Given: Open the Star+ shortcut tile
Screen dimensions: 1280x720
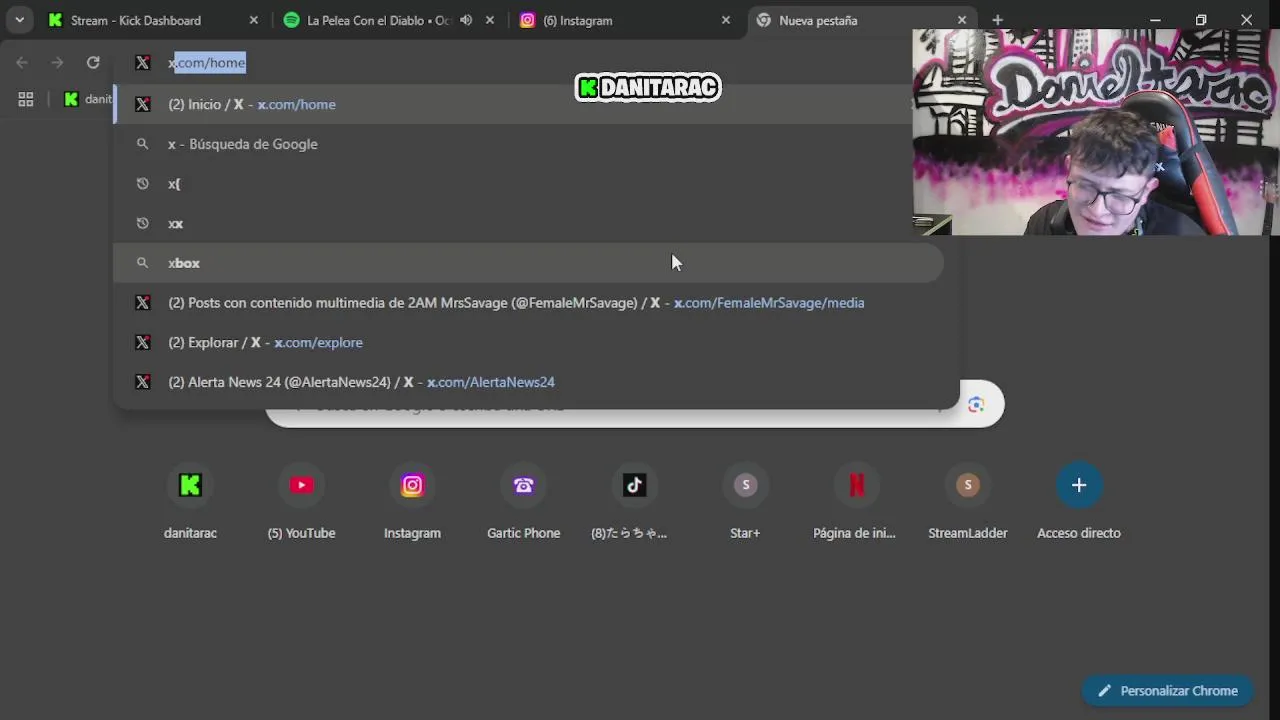Looking at the screenshot, I should click(x=745, y=503).
